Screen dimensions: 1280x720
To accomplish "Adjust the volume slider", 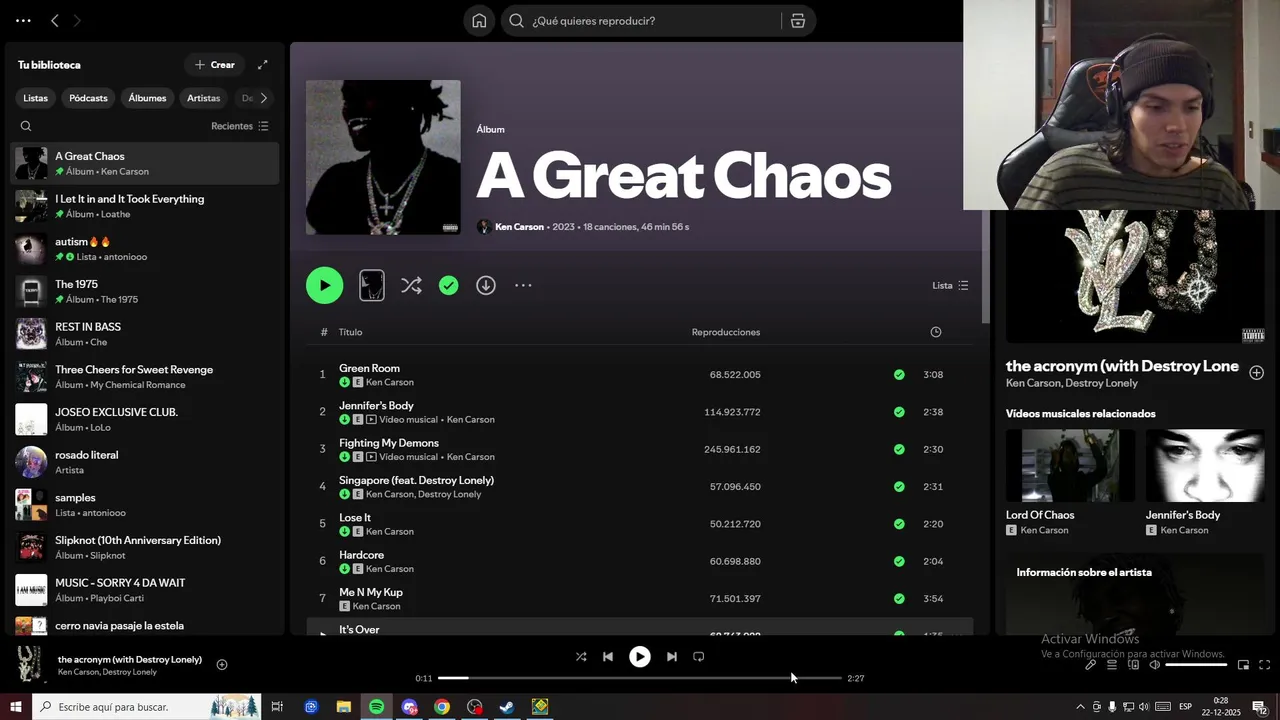I will 1196,665.
